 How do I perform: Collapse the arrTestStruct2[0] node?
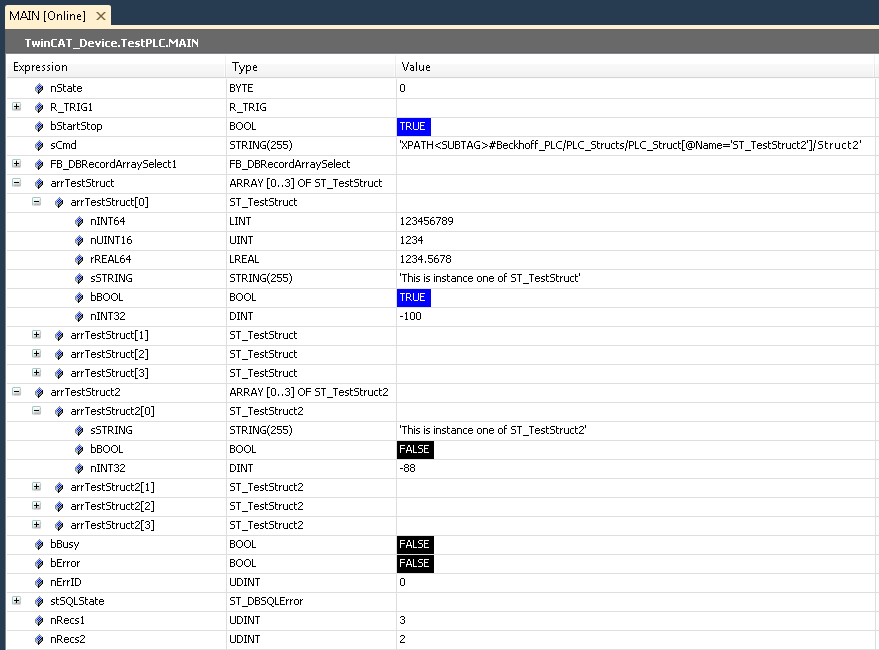tap(36, 411)
